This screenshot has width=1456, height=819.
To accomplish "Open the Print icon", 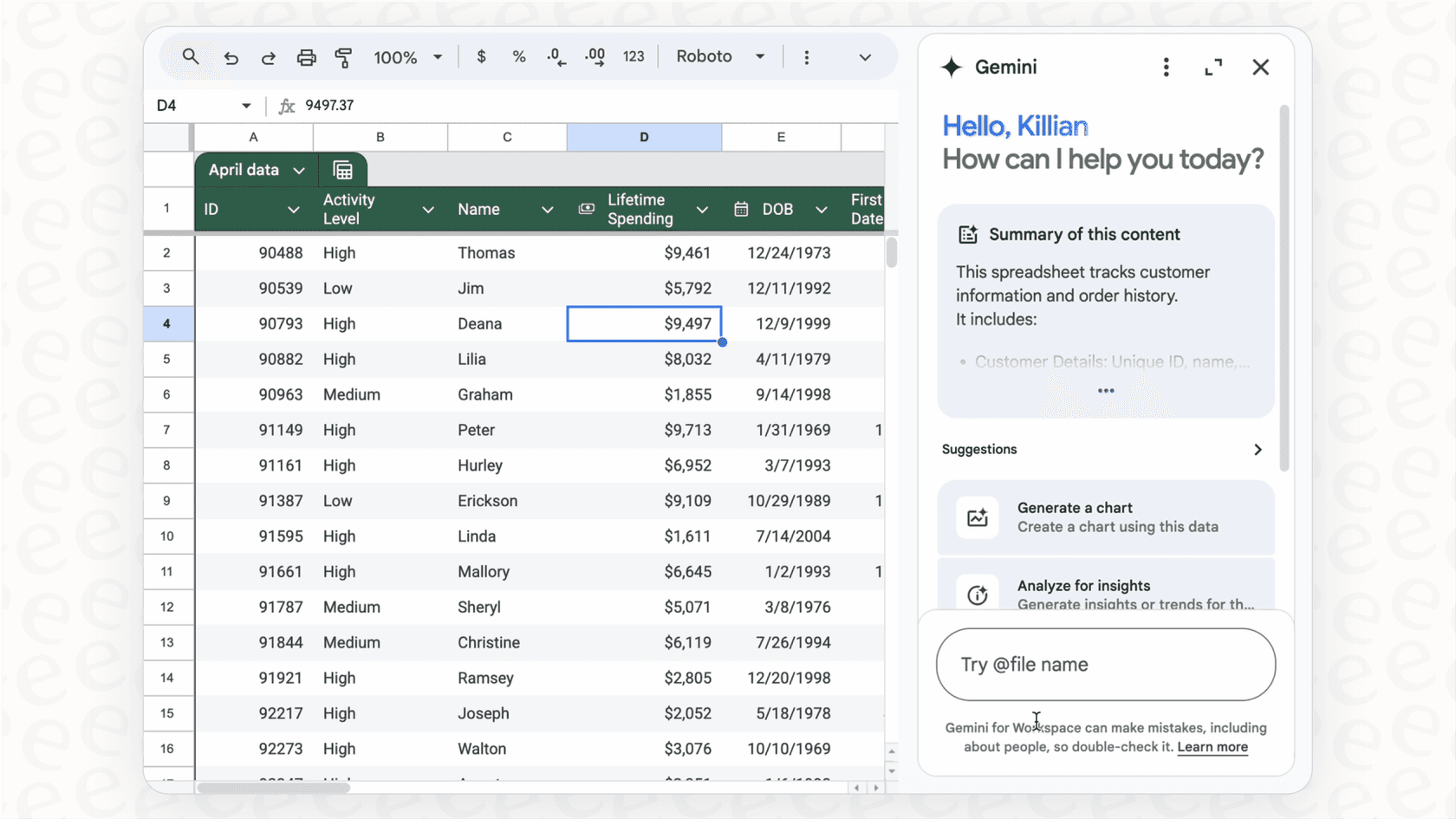I will (x=306, y=56).
